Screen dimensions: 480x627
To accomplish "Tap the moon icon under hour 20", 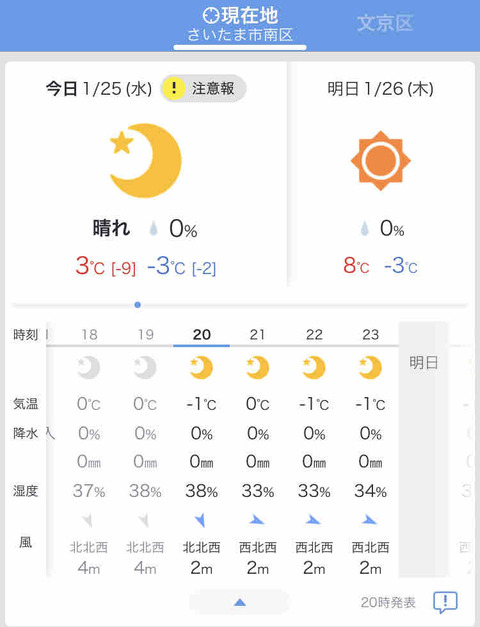I will pyautogui.click(x=201, y=367).
